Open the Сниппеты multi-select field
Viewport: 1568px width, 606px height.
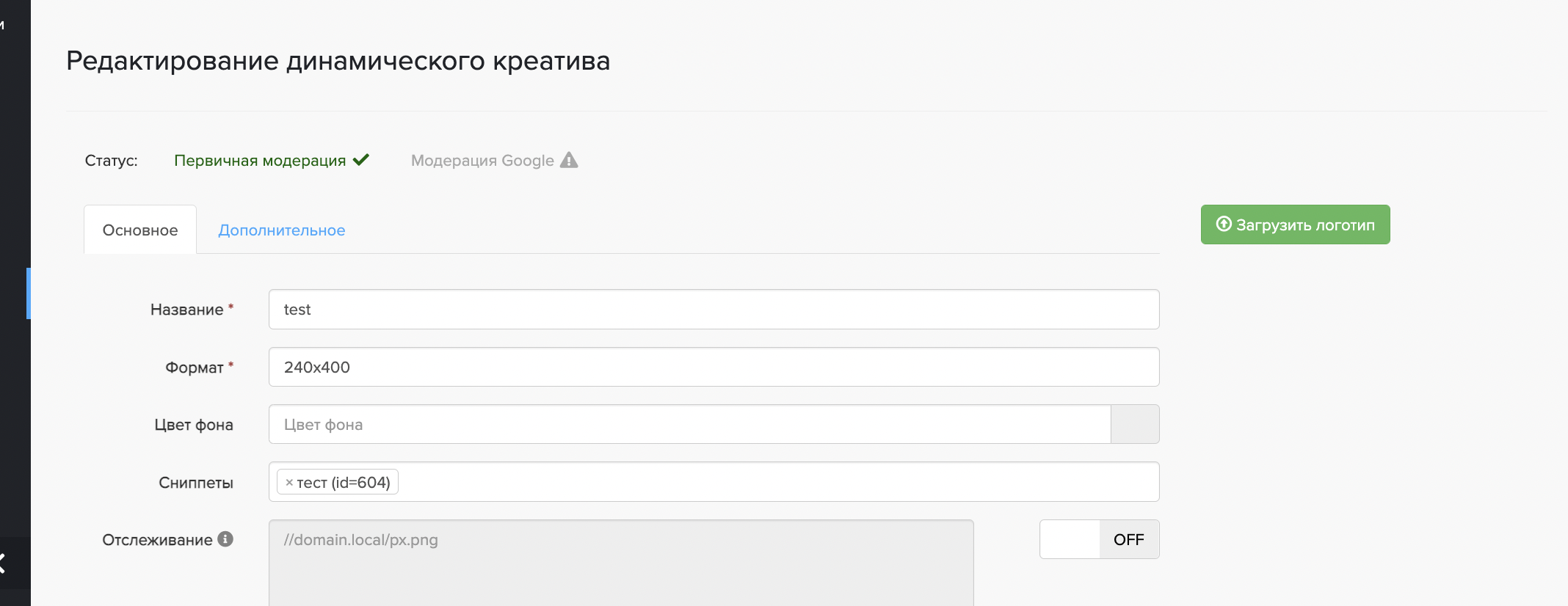pyautogui.click(x=778, y=482)
